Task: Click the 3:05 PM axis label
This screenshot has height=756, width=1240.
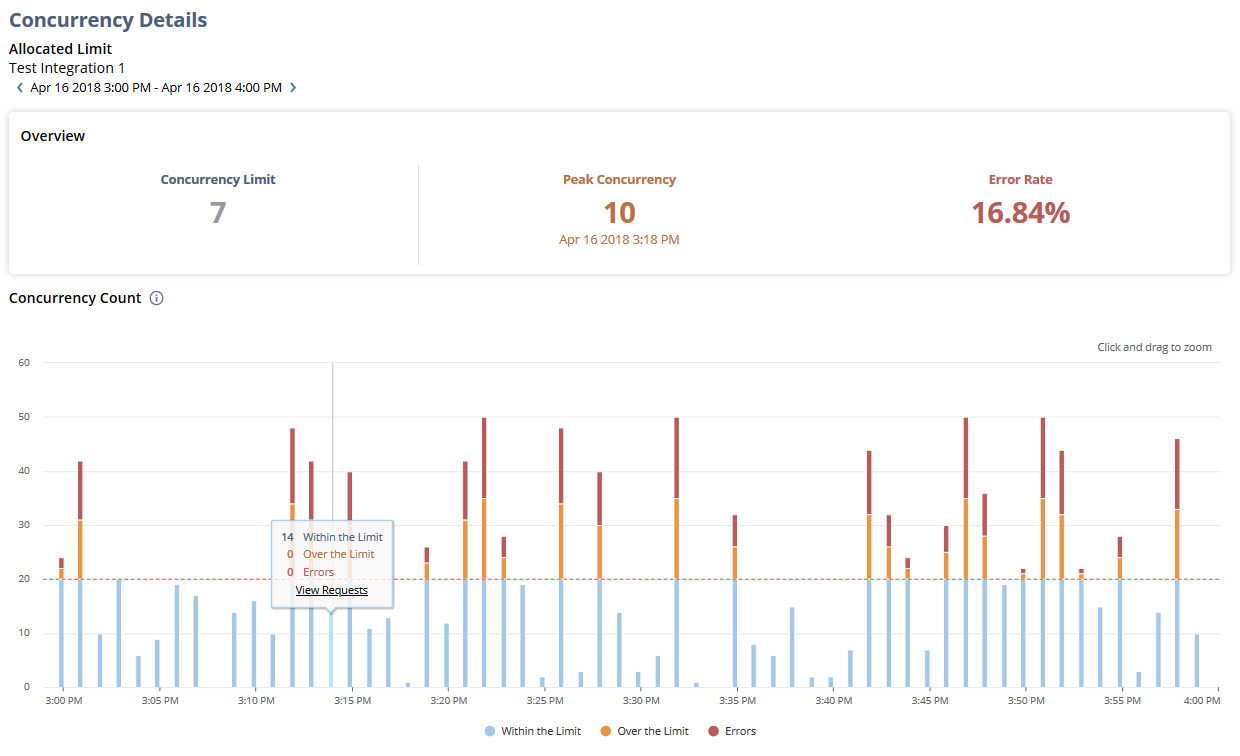Action: click(158, 701)
